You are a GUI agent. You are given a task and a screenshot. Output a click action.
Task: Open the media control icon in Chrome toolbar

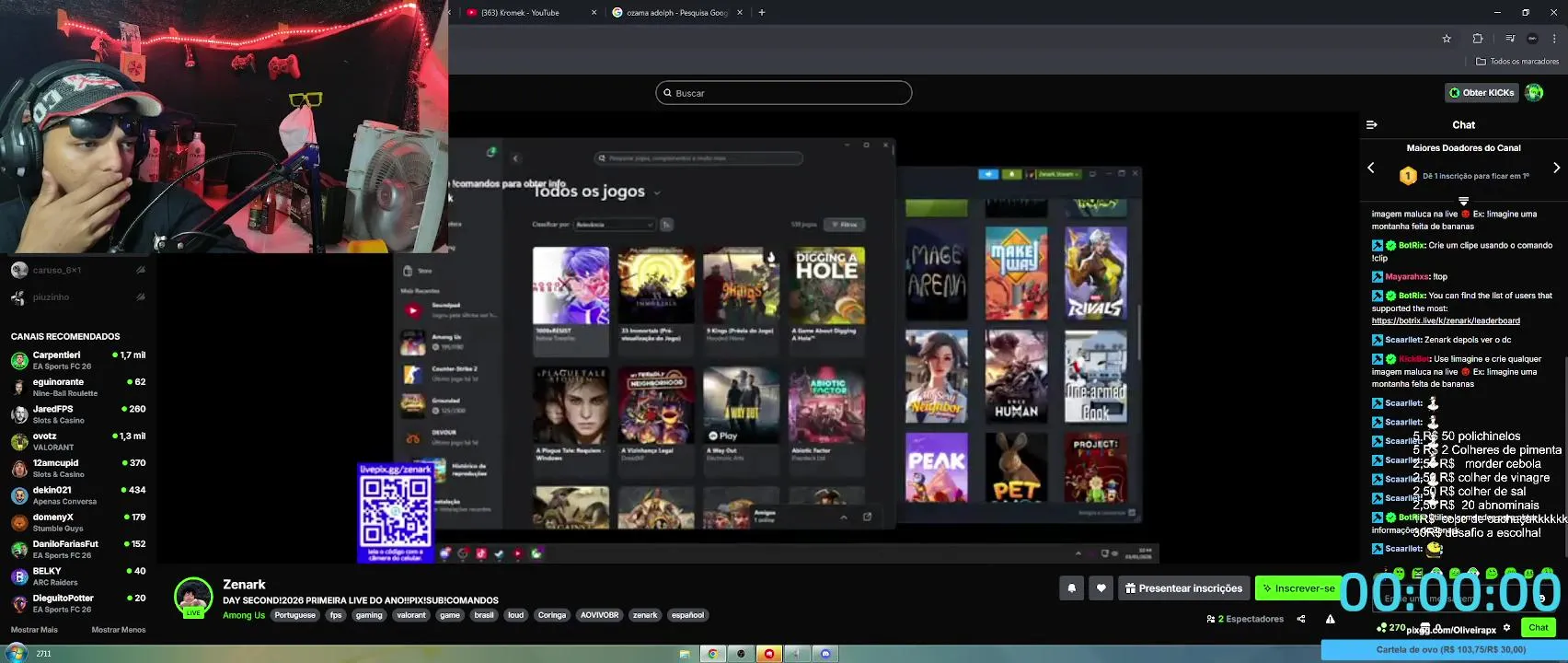tap(1510, 39)
